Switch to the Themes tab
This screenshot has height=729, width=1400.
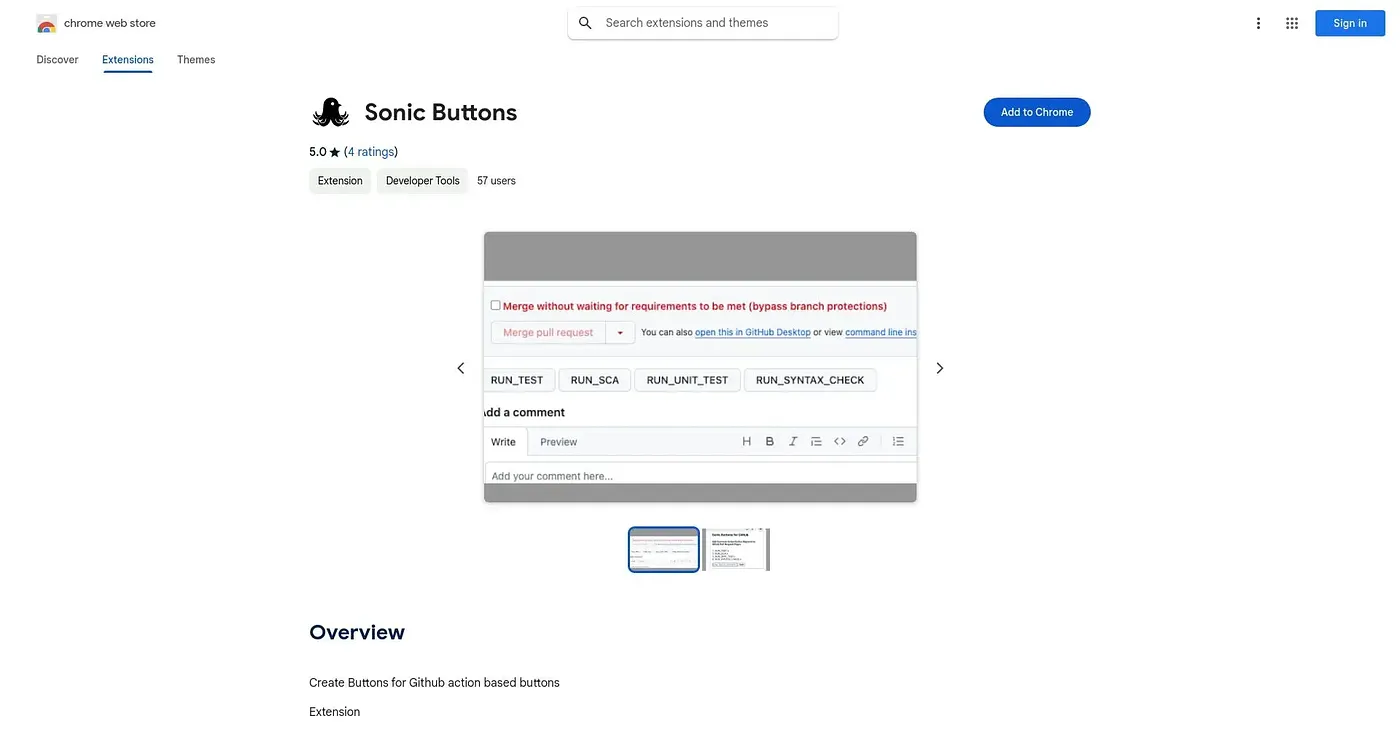click(196, 60)
